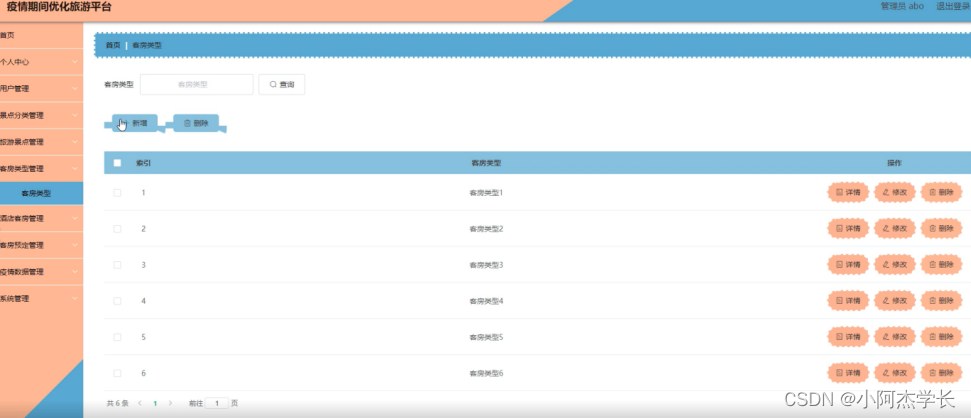Select page 1 in pagination
Image resolution: width=971 pixels, height=418 pixels.
(x=155, y=403)
